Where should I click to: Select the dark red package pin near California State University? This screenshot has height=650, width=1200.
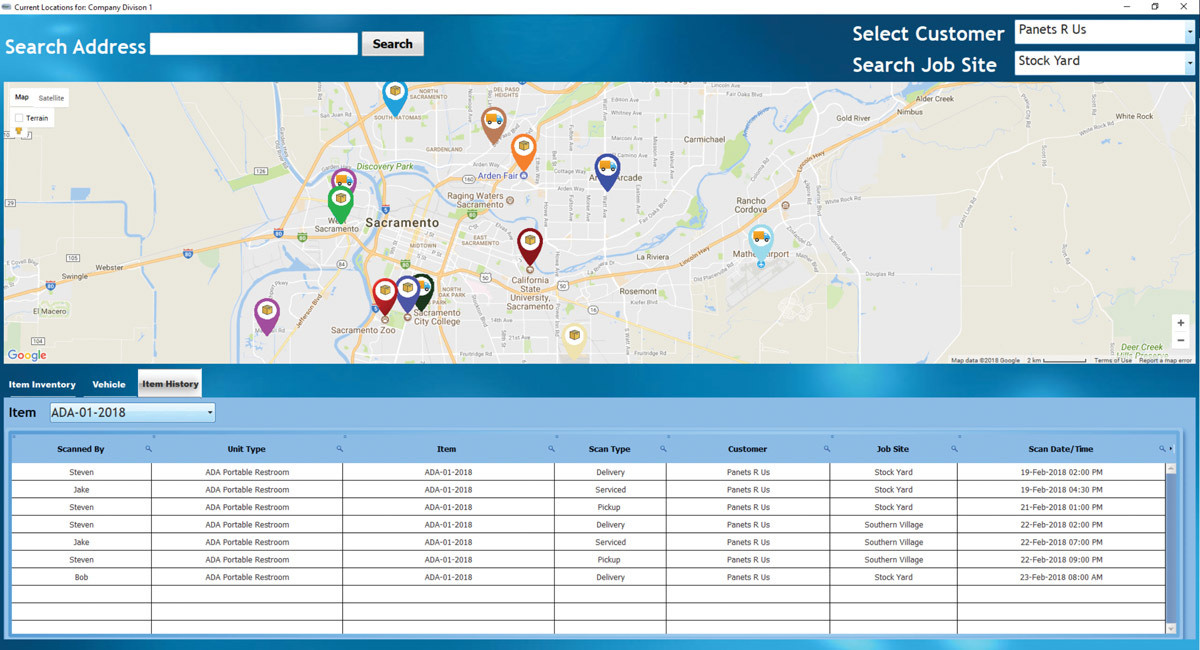click(530, 243)
